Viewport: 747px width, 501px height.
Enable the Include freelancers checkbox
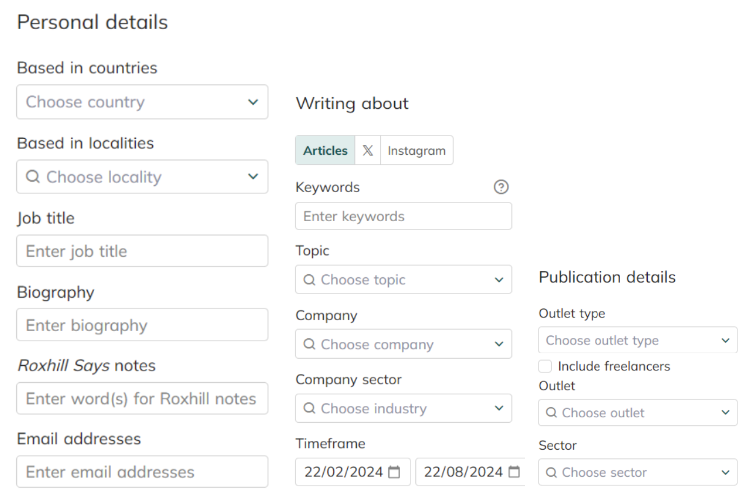(545, 366)
